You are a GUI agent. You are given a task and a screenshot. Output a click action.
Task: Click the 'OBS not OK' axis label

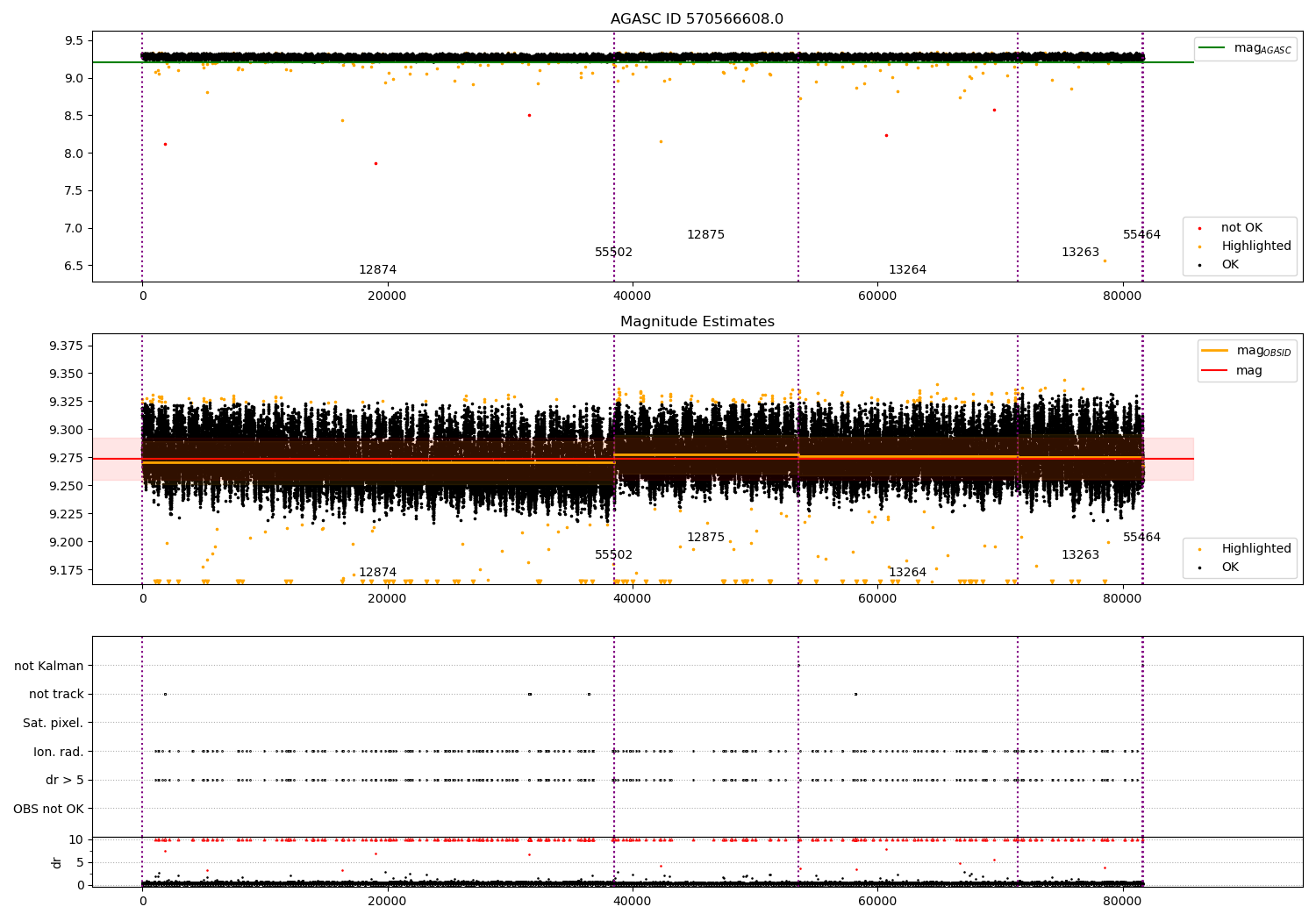[48, 809]
